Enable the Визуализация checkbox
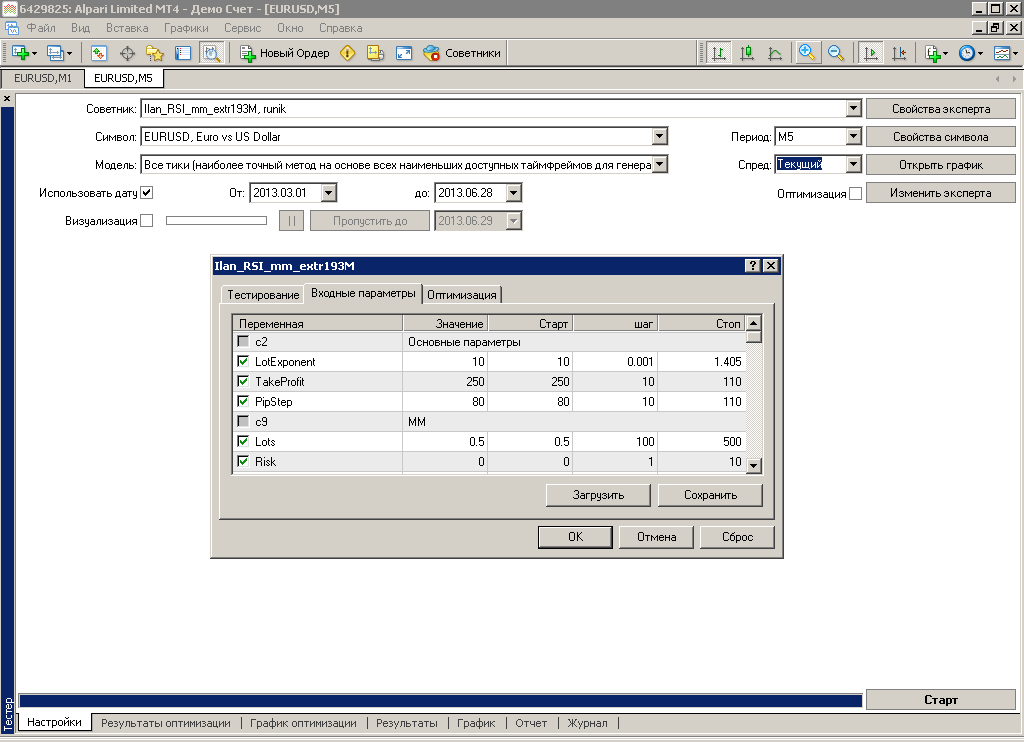 point(147,221)
